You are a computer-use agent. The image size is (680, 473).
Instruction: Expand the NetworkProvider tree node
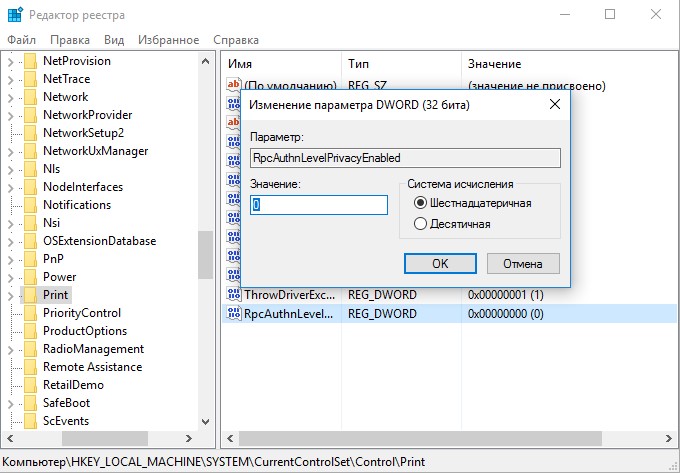(x=11, y=116)
